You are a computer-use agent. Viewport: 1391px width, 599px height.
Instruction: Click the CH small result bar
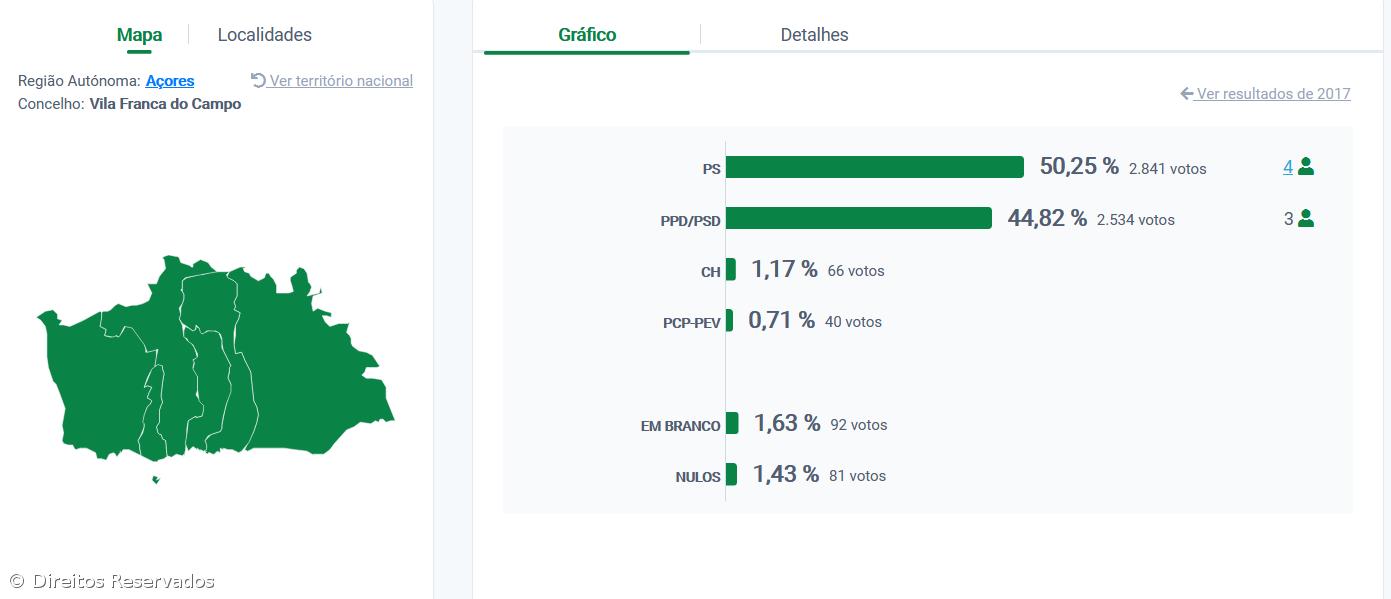[731, 270]
